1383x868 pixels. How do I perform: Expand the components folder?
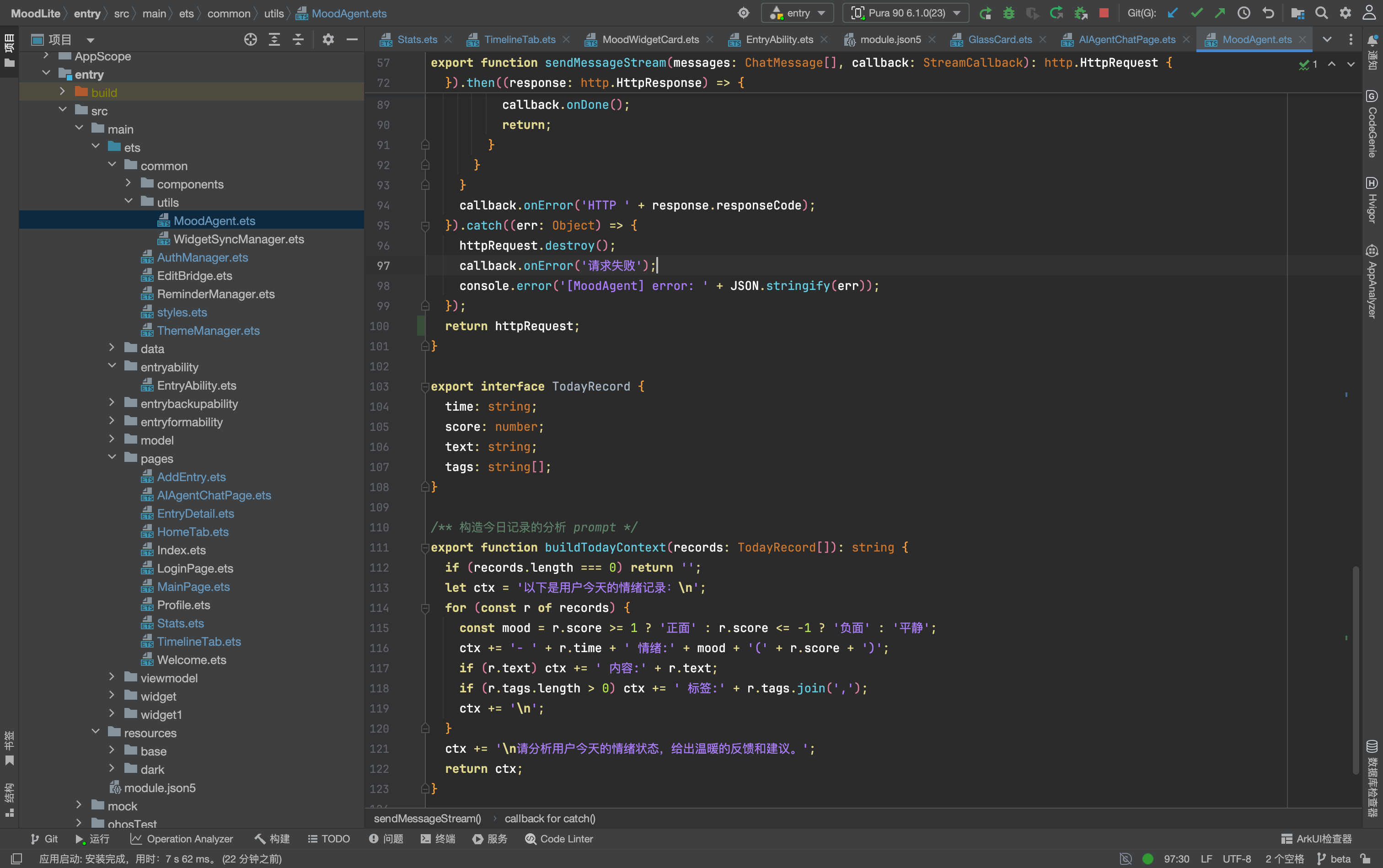pyautogui.click(x=129, y=183)
